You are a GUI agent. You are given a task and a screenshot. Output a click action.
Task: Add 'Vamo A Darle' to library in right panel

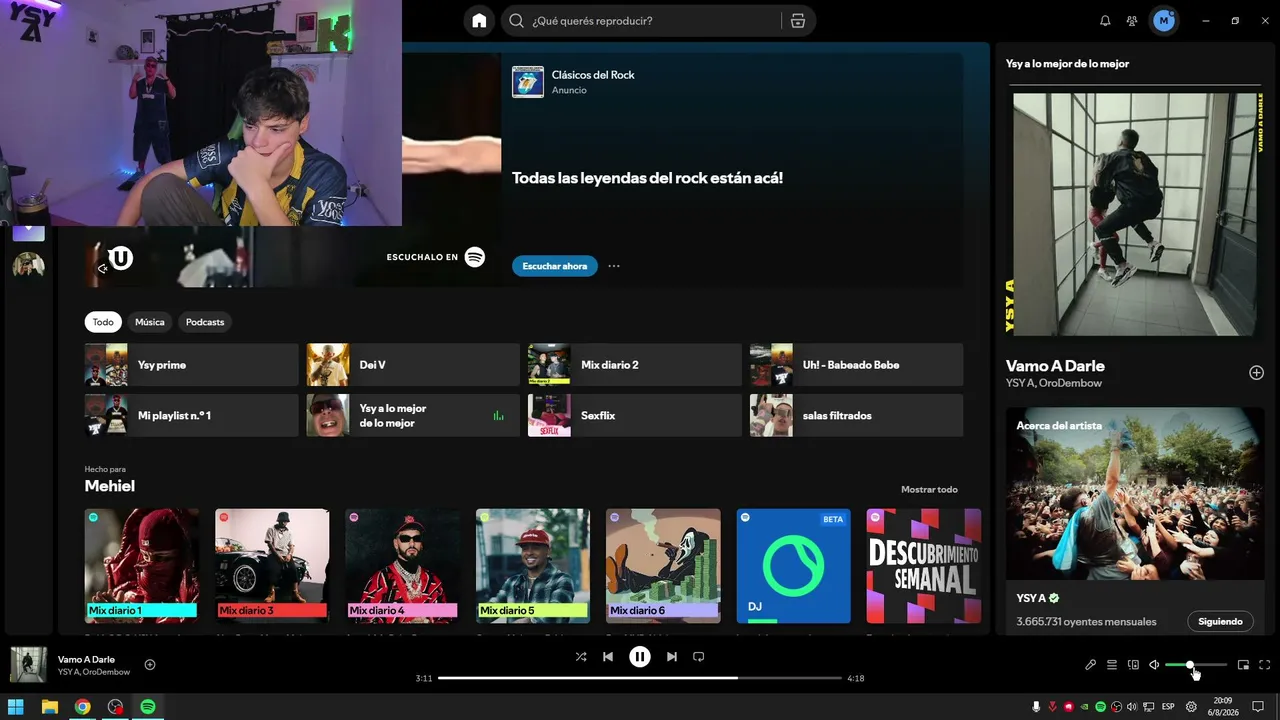[x=1256, y=373]
